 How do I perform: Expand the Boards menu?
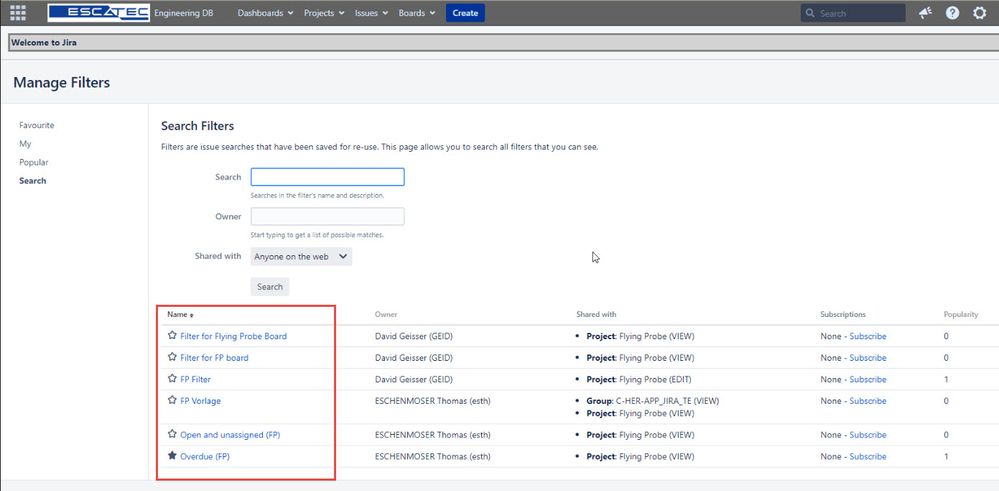(417, 13)
